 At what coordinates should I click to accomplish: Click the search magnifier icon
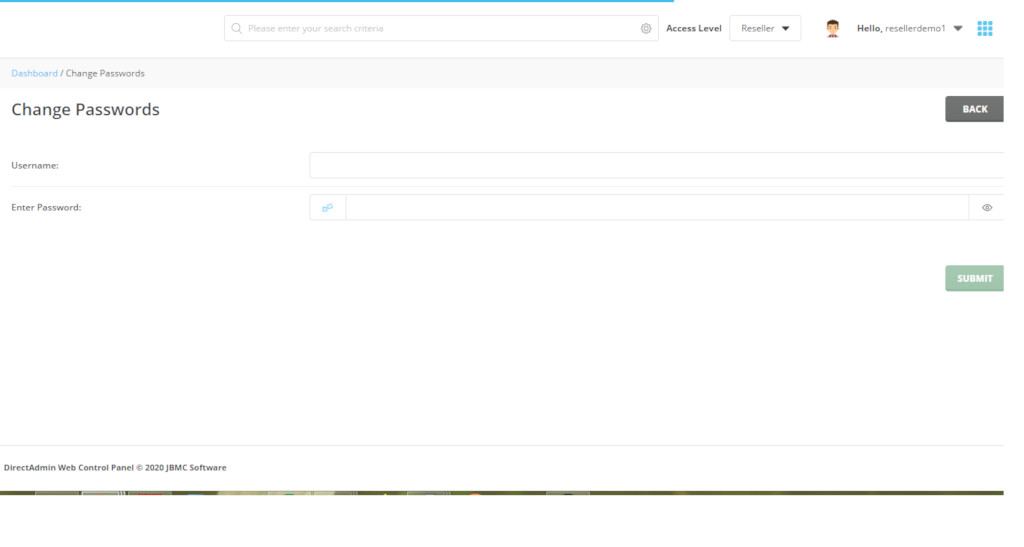[236, 28]
